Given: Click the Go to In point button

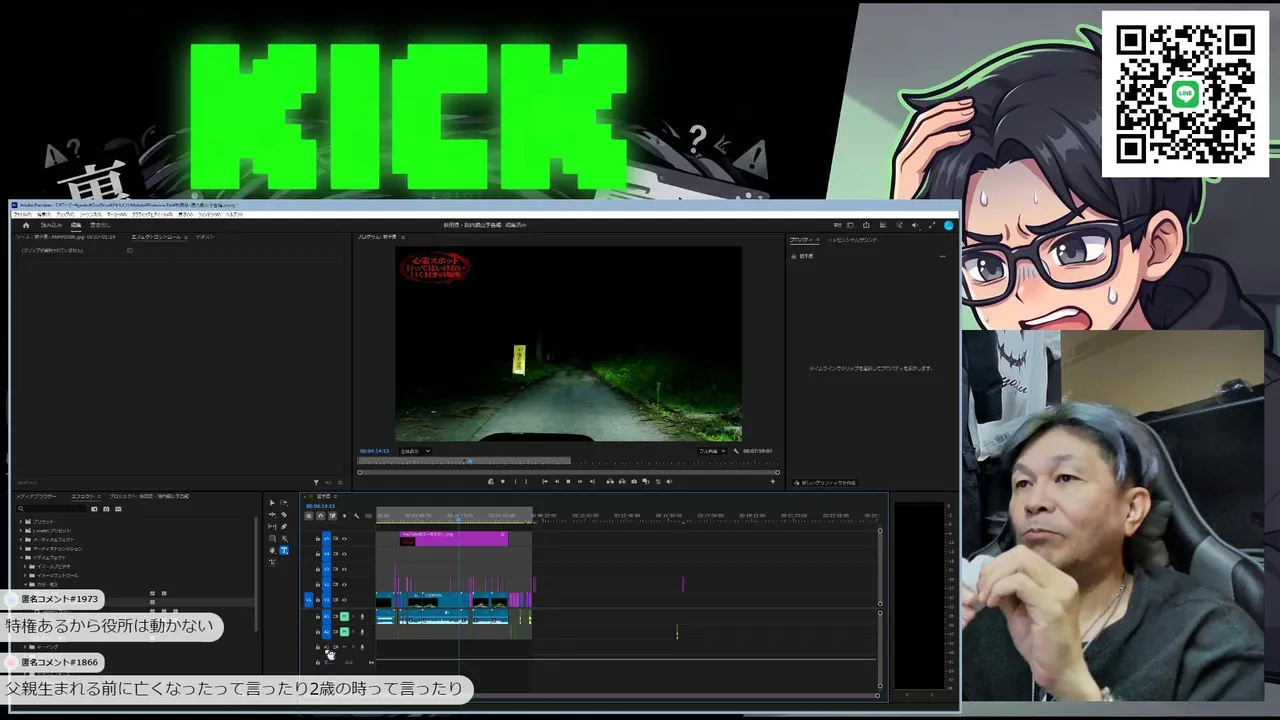Looking at the screenshot, I should [545, 482].
